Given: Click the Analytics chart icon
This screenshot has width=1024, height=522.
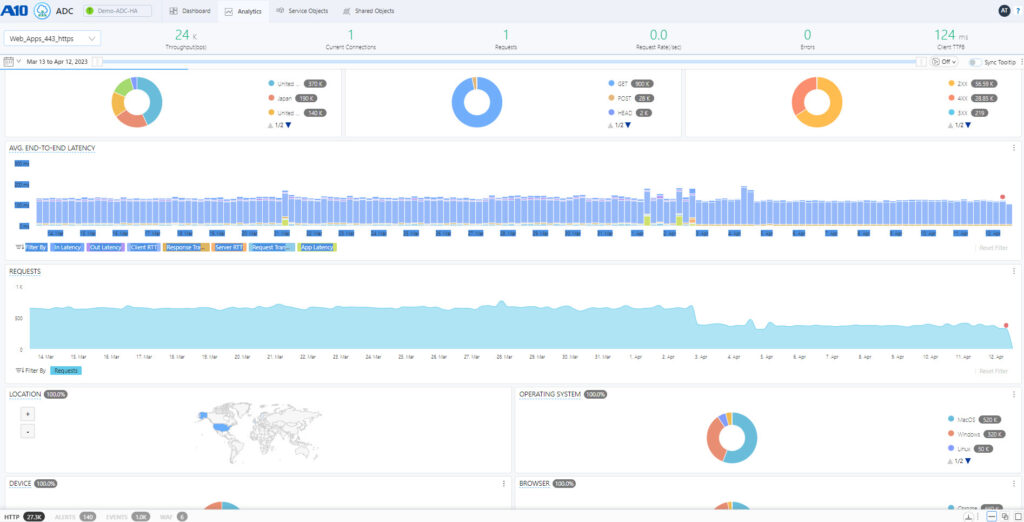Looking at the screenshot, I should pos(229,12).
